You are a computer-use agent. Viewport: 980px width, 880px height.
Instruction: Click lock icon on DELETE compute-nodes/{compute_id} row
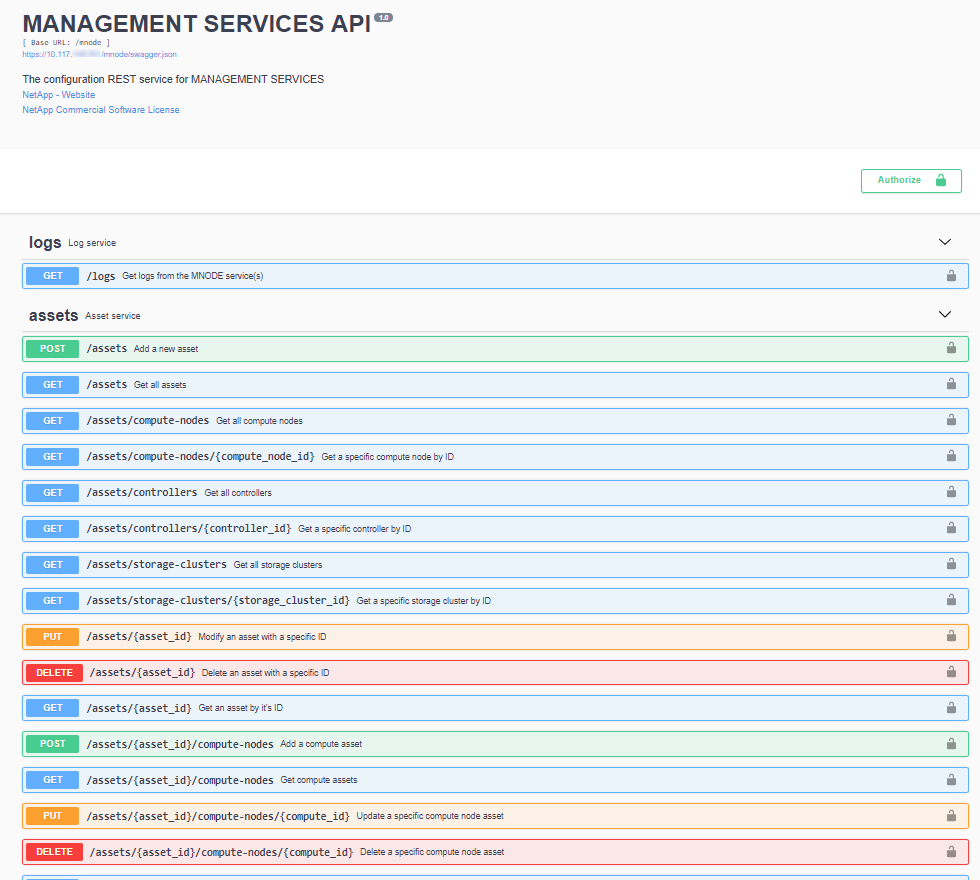tap(951, 852)
